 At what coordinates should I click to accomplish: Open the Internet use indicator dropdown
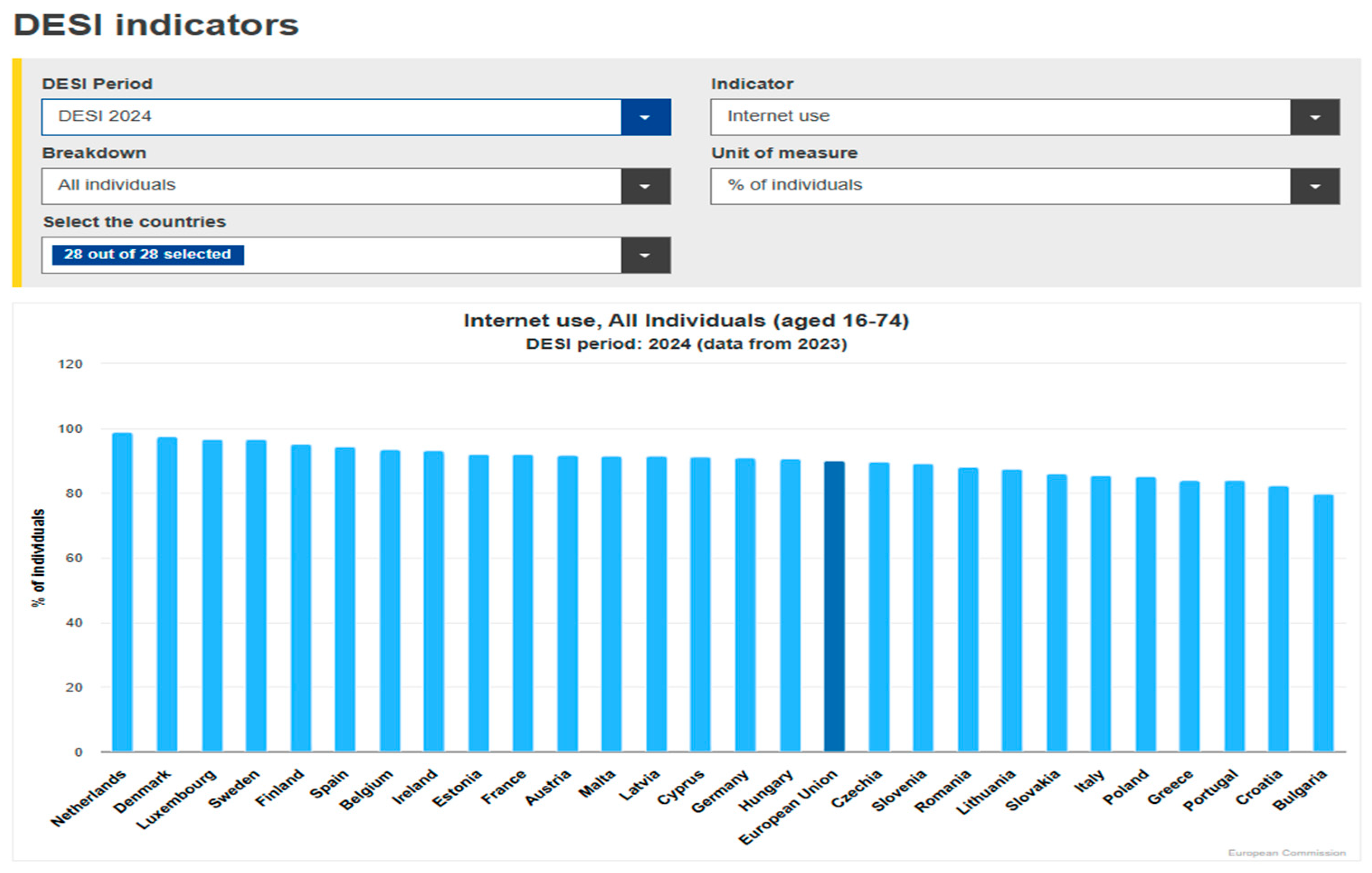1000,118
